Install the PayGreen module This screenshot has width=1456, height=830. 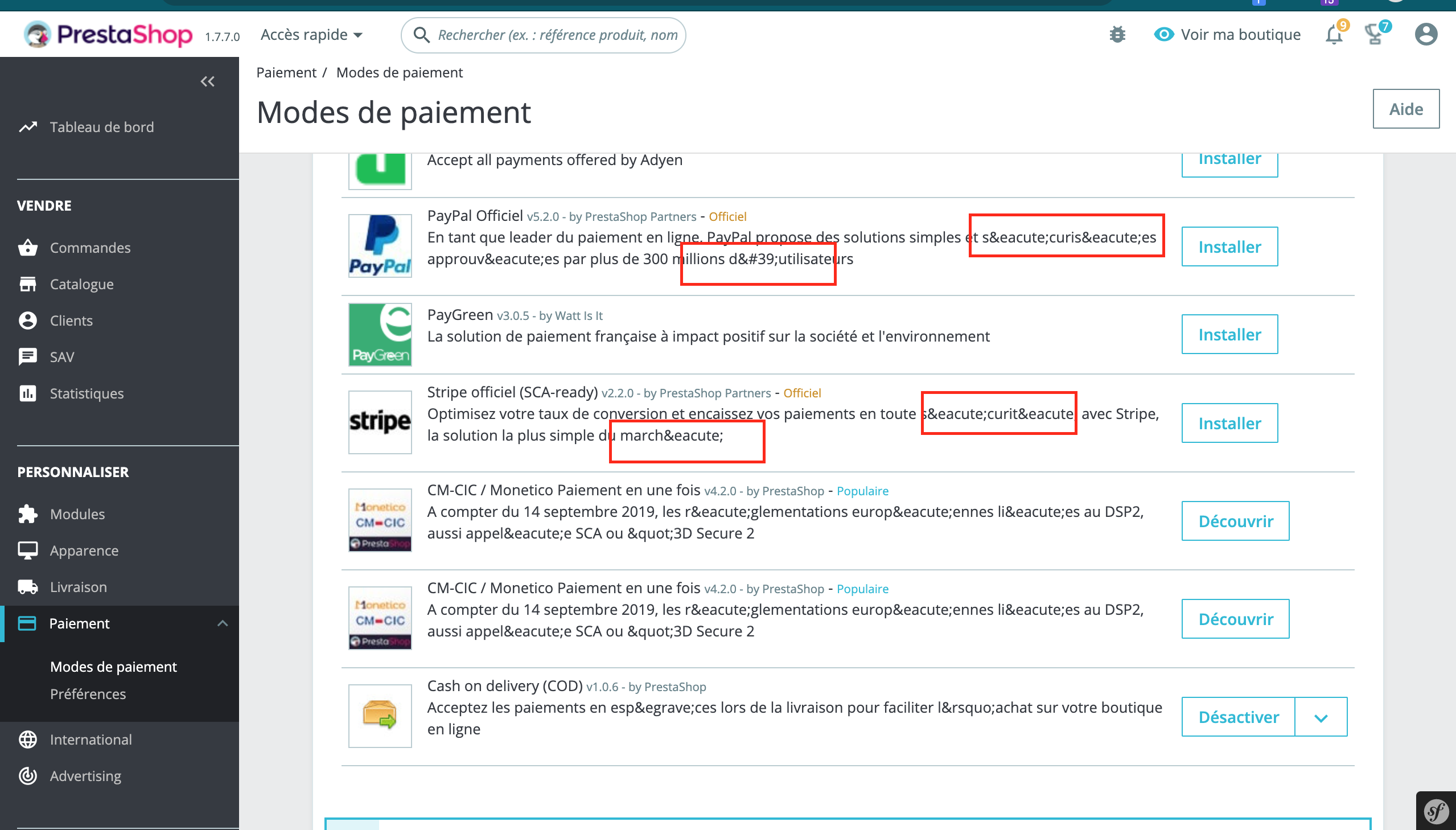1229,335
